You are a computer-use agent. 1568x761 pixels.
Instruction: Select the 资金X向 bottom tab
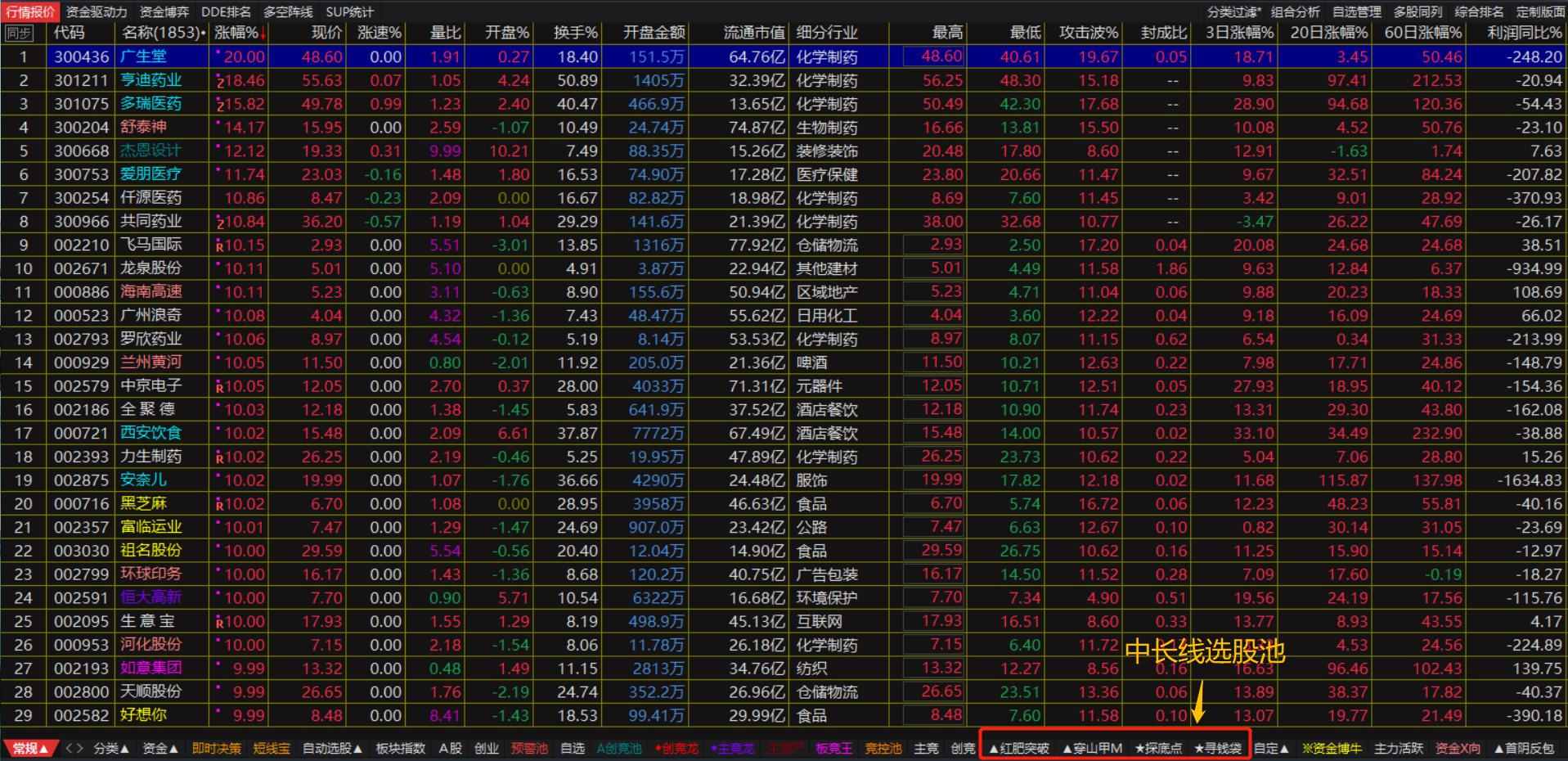[x=1458, y=748]
